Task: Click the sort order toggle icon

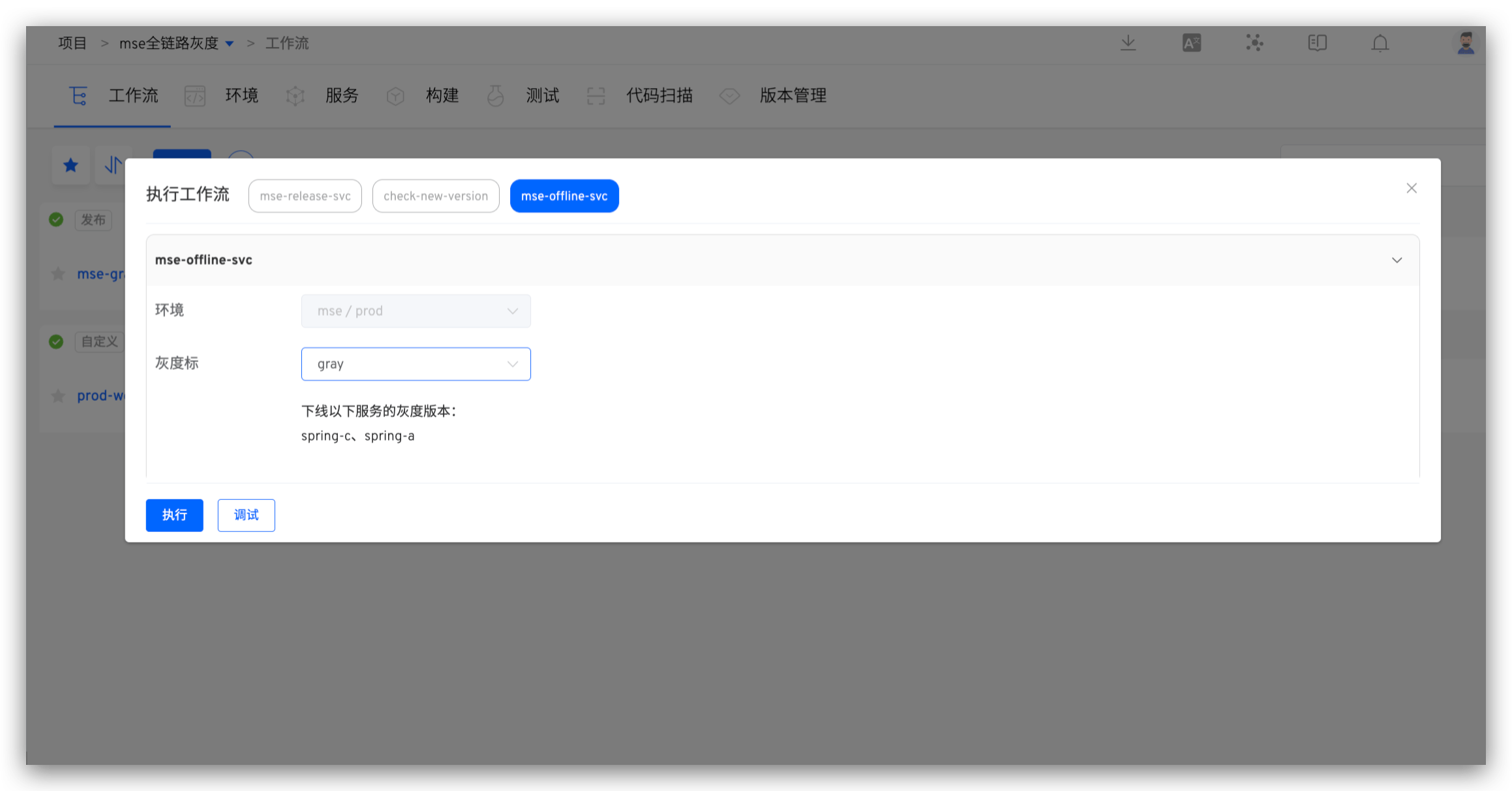Action: 113,165
